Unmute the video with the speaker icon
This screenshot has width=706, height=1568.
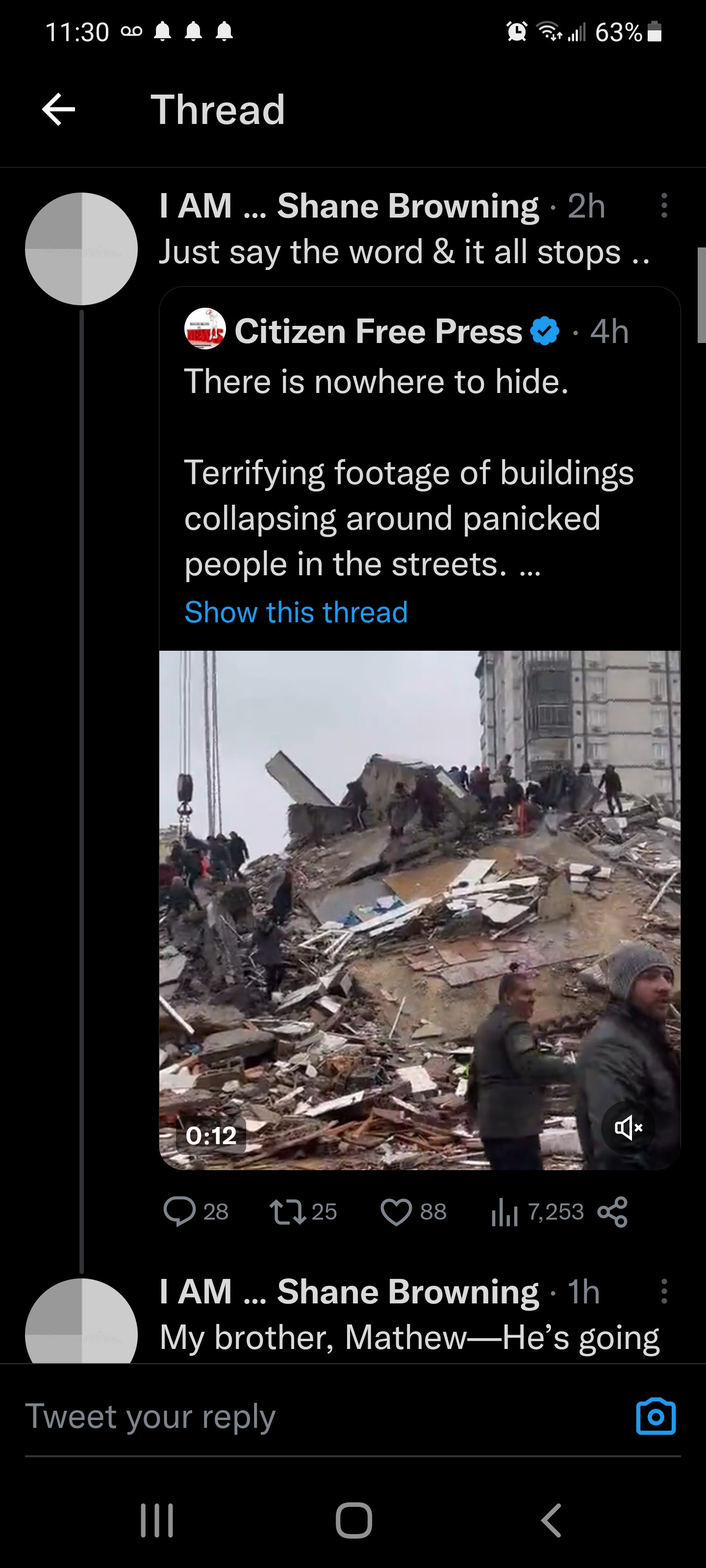pyautogui.click(x=628, y=1128)
